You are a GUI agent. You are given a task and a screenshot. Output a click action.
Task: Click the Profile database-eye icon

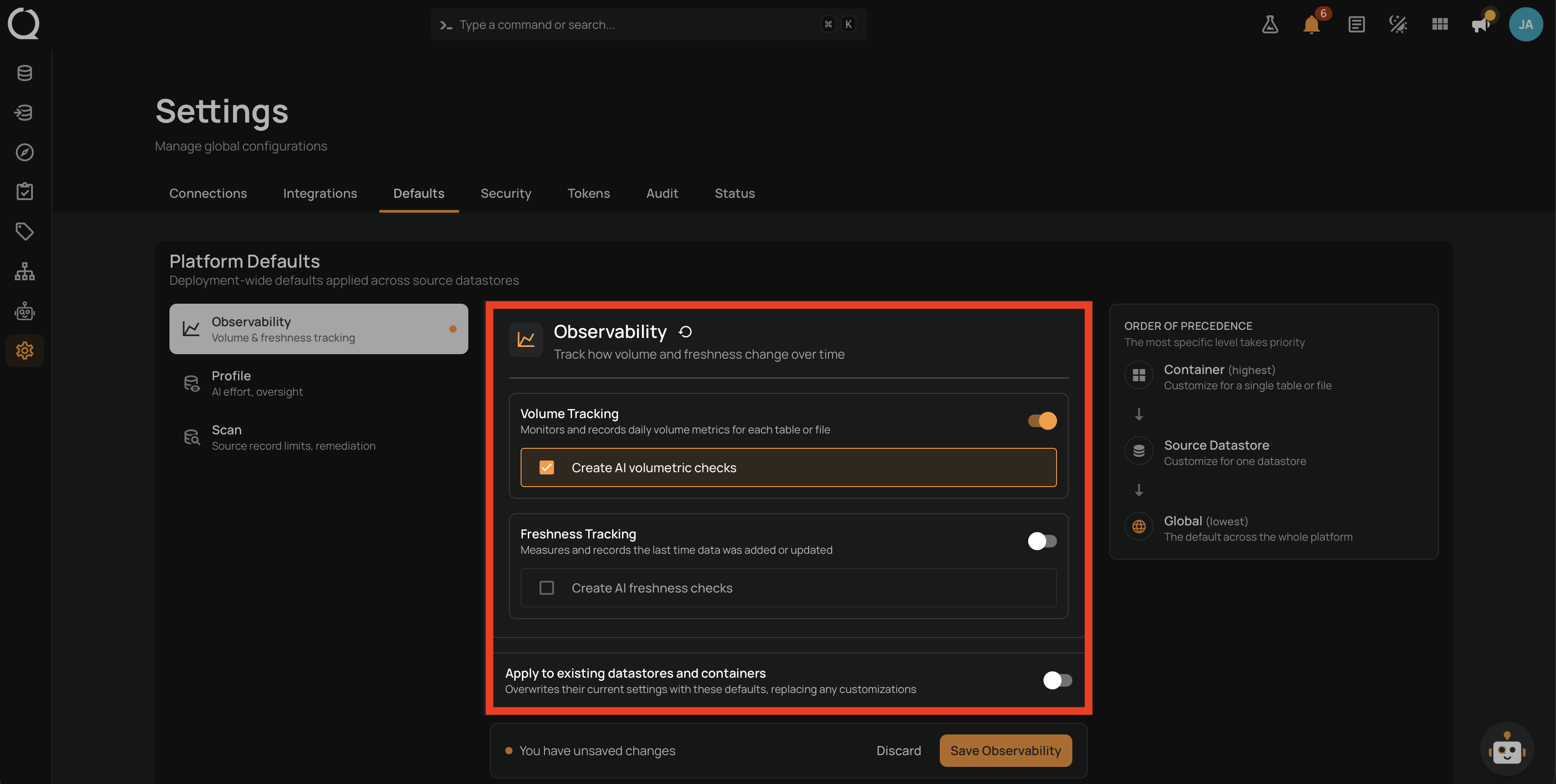point(192,383)
